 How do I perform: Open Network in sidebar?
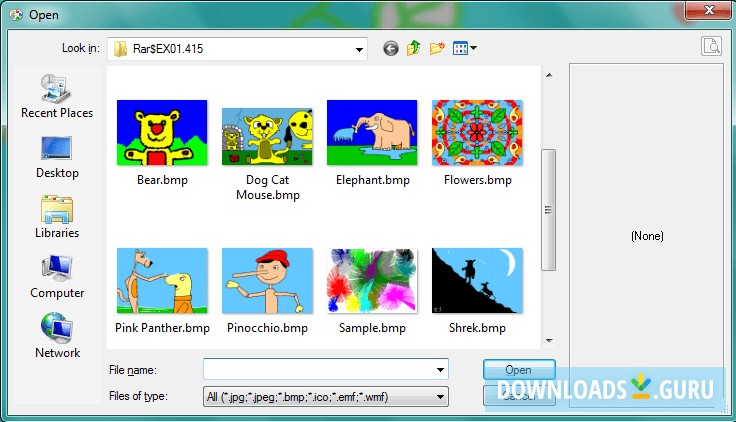(57, 336)
